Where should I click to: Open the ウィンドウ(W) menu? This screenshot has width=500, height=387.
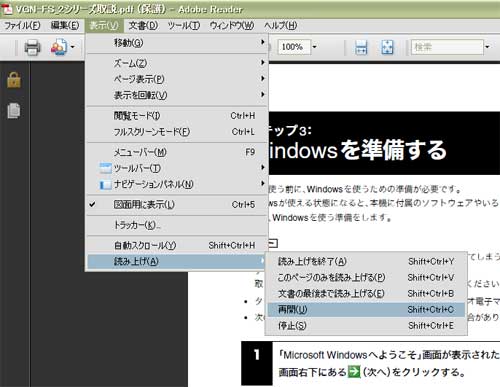[232, 25]
